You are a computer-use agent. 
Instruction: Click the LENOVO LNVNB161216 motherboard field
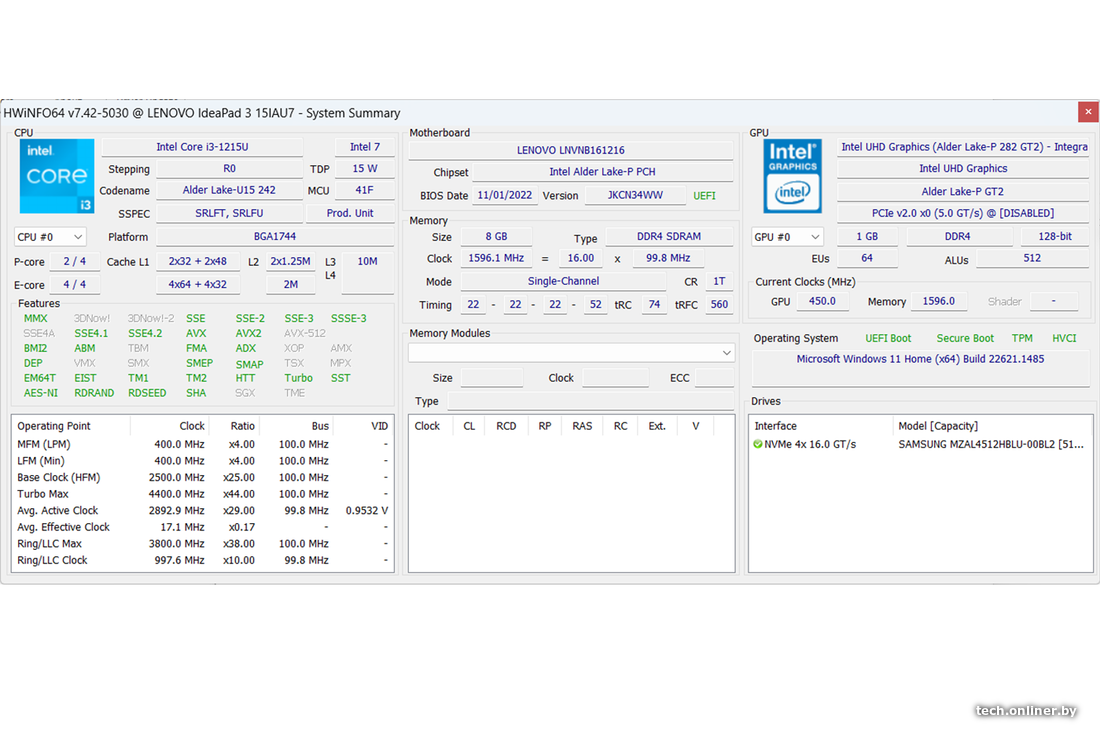(570, 150)
